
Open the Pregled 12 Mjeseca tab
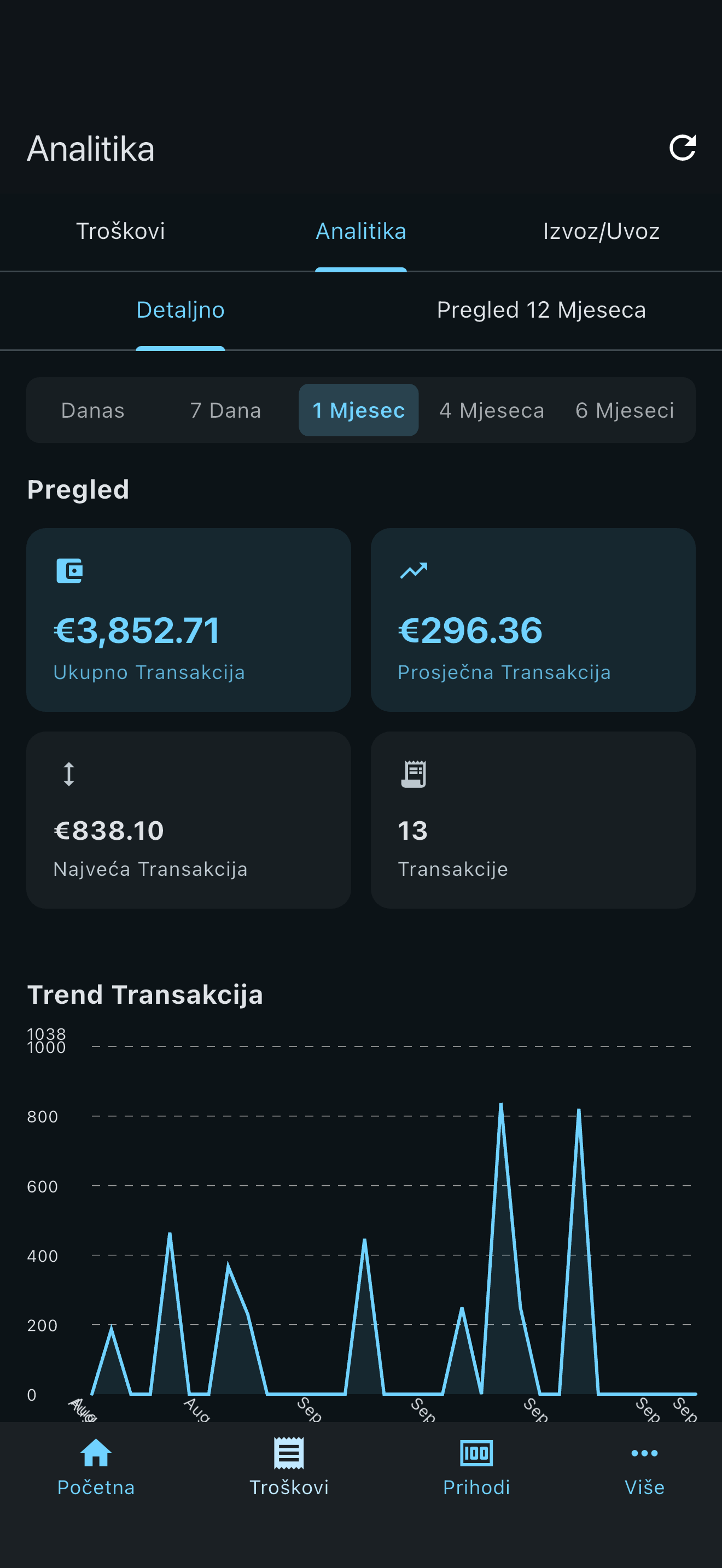click(541, 310)
